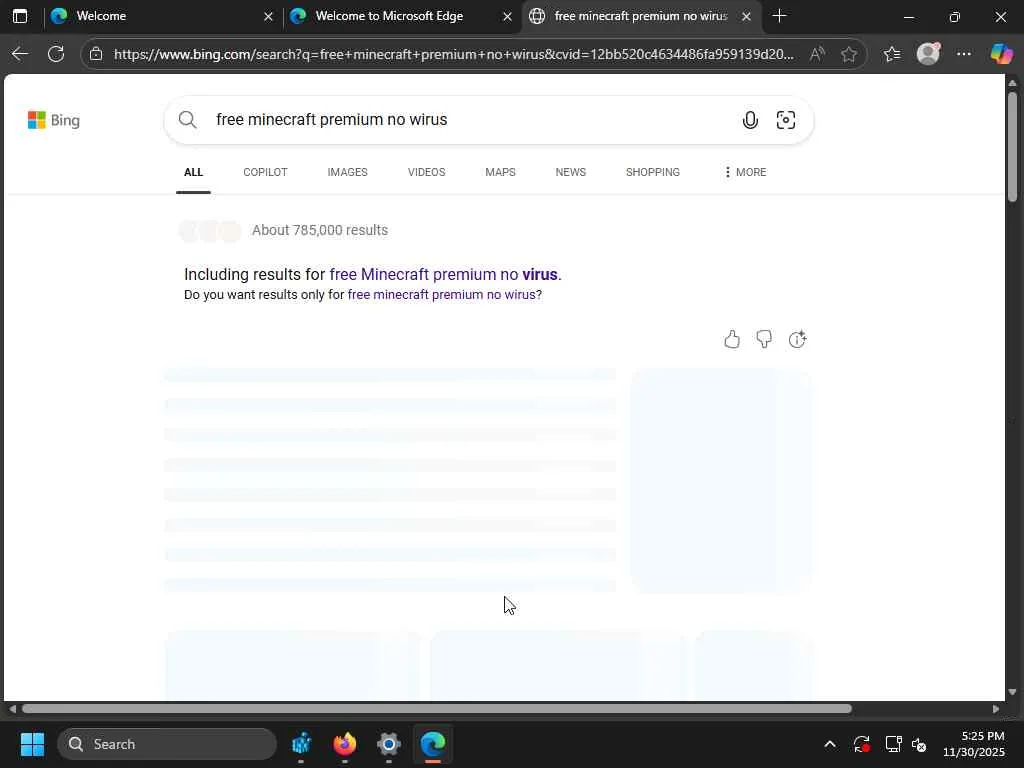This screenshot has width=1024, height=768.
Task: Refresh the Bing search page
Action: [x=56, y=54]
